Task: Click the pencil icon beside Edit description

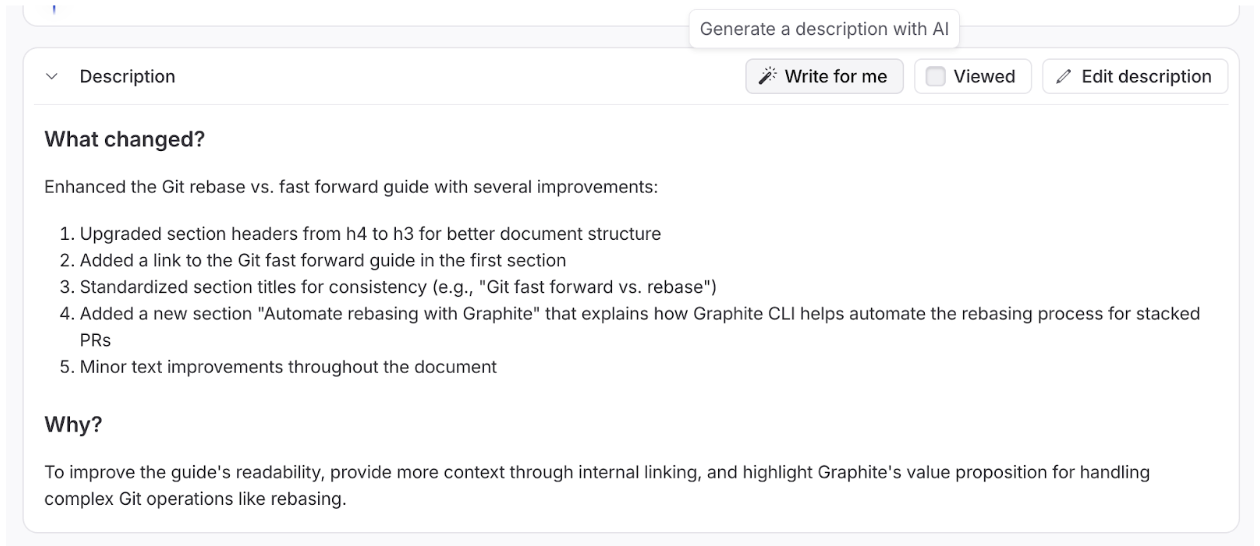Action: [1064, 77]
